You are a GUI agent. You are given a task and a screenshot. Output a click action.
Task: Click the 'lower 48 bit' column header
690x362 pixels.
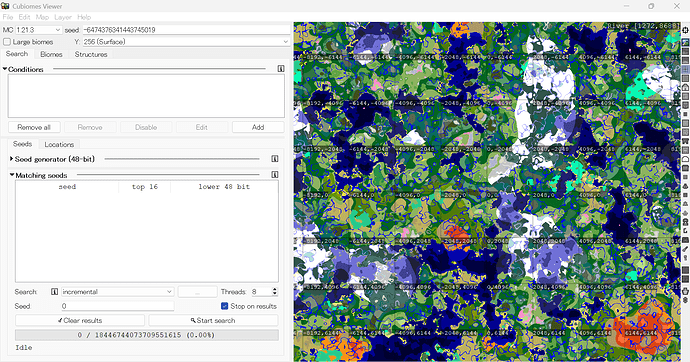click(224, 186)
